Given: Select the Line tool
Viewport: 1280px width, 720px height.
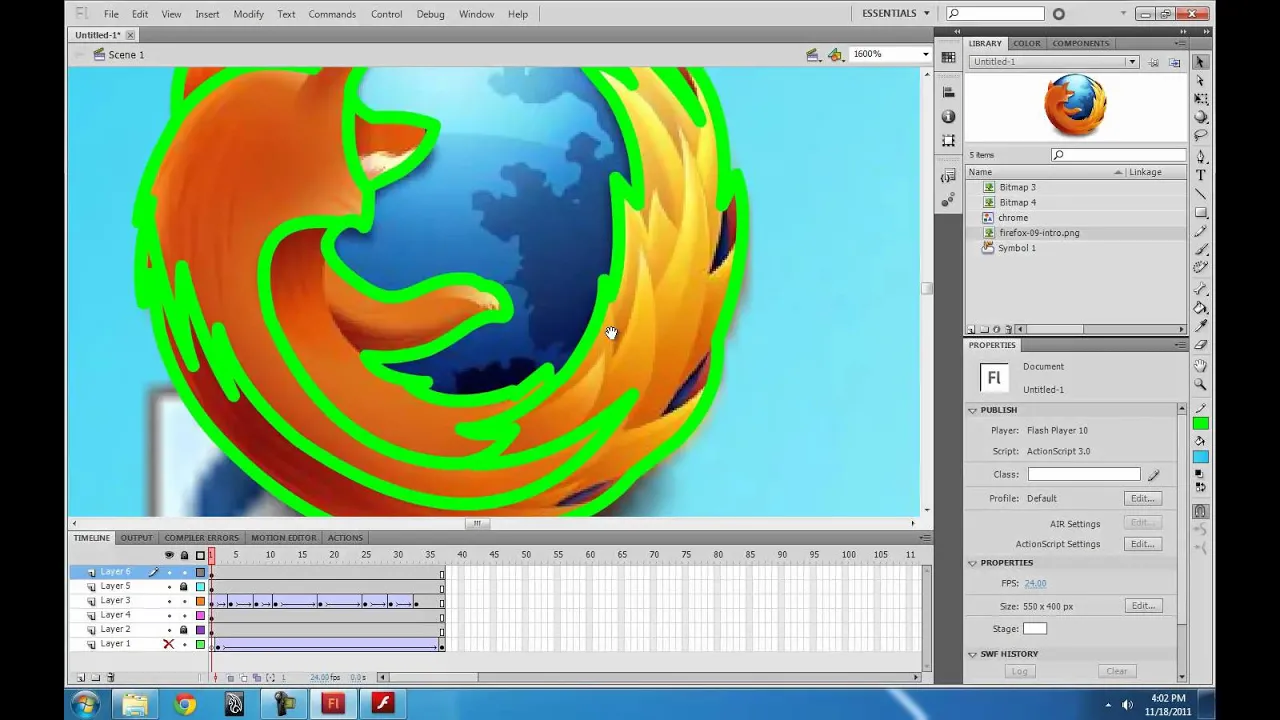Looking at the screenshot, I should pyautogui.click(x=1200, y=192).
